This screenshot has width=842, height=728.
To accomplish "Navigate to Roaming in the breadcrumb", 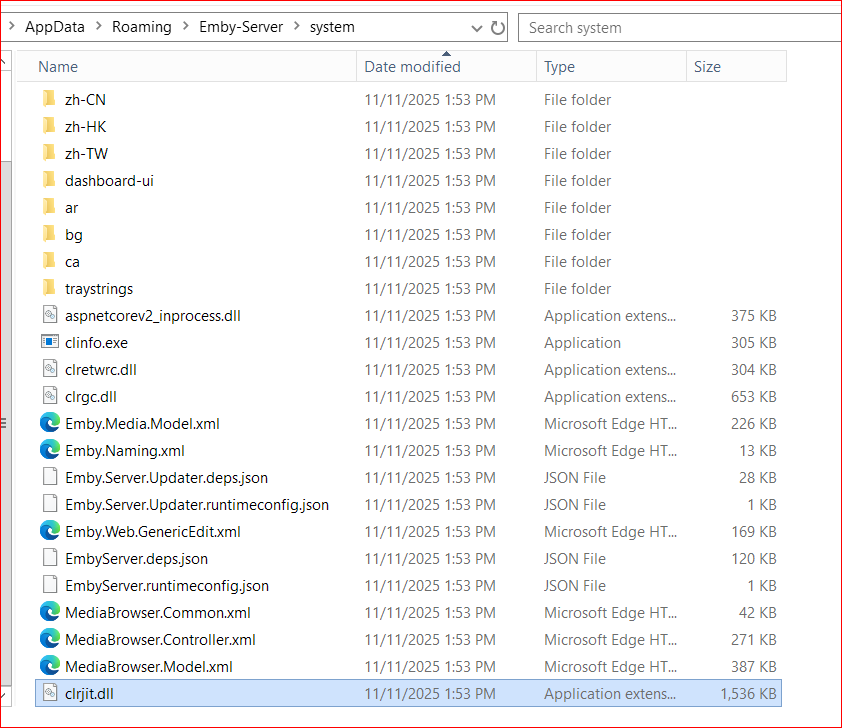I will tap(142, 27).
